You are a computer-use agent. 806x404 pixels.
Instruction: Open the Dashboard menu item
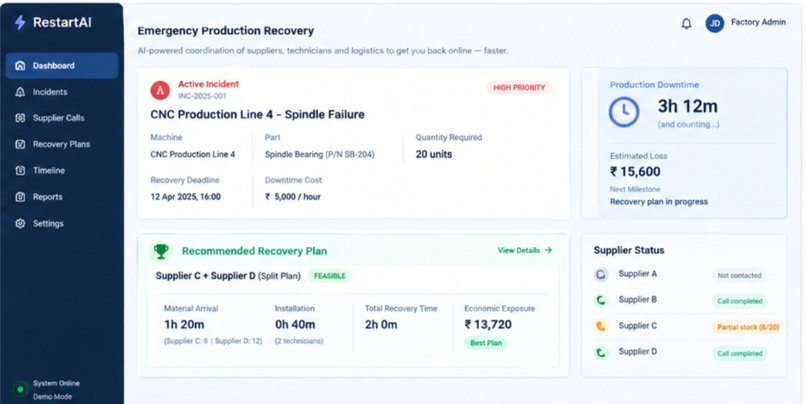62,65
